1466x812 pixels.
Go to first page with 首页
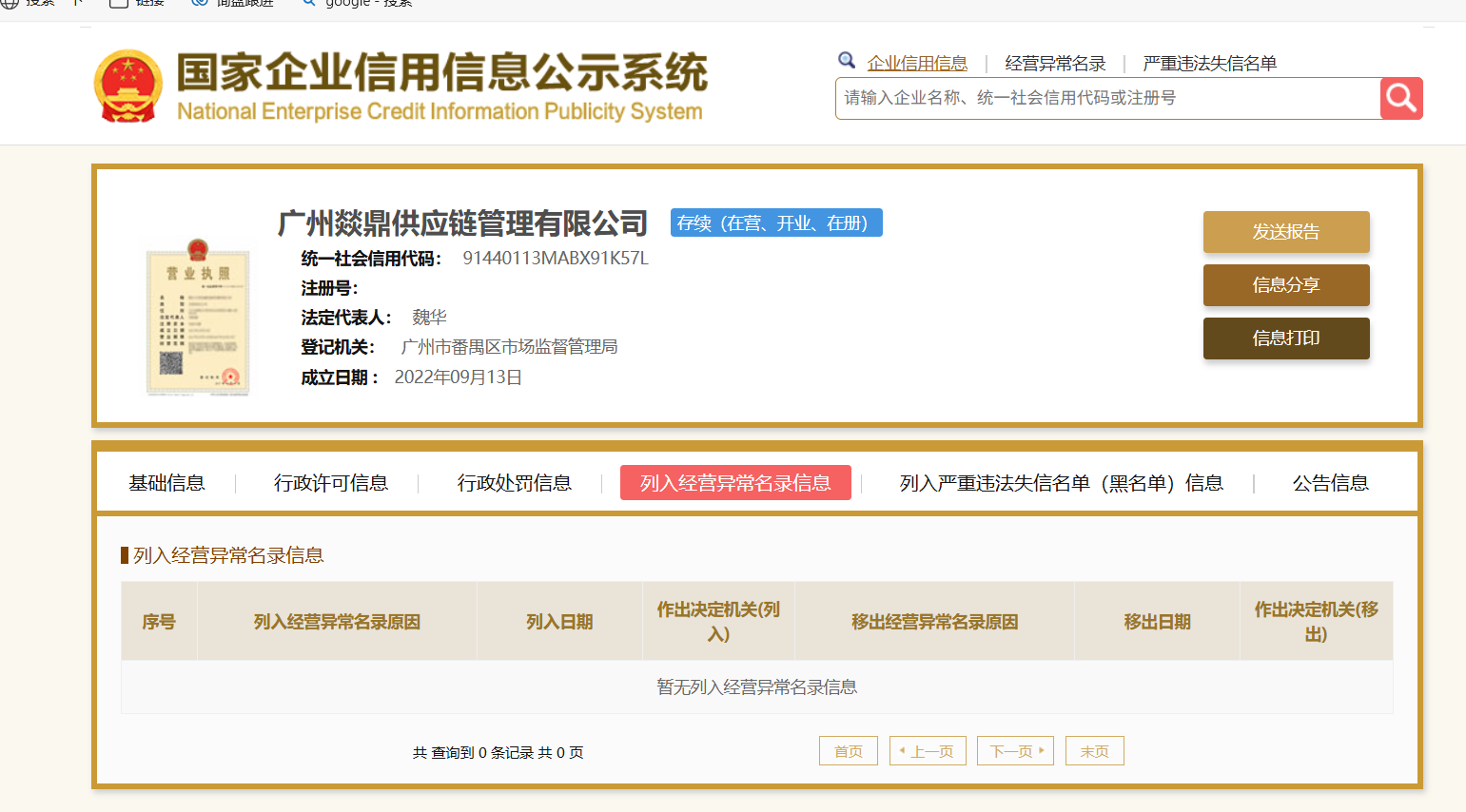coord(849,751)
